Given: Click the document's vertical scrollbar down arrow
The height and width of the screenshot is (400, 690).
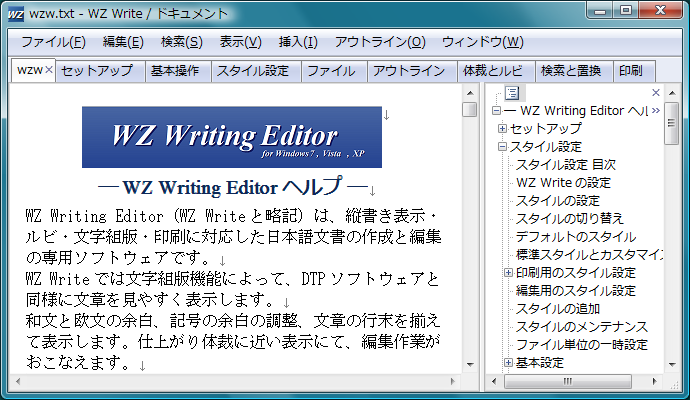Looking at the screenshot, I should pos(470,364).
